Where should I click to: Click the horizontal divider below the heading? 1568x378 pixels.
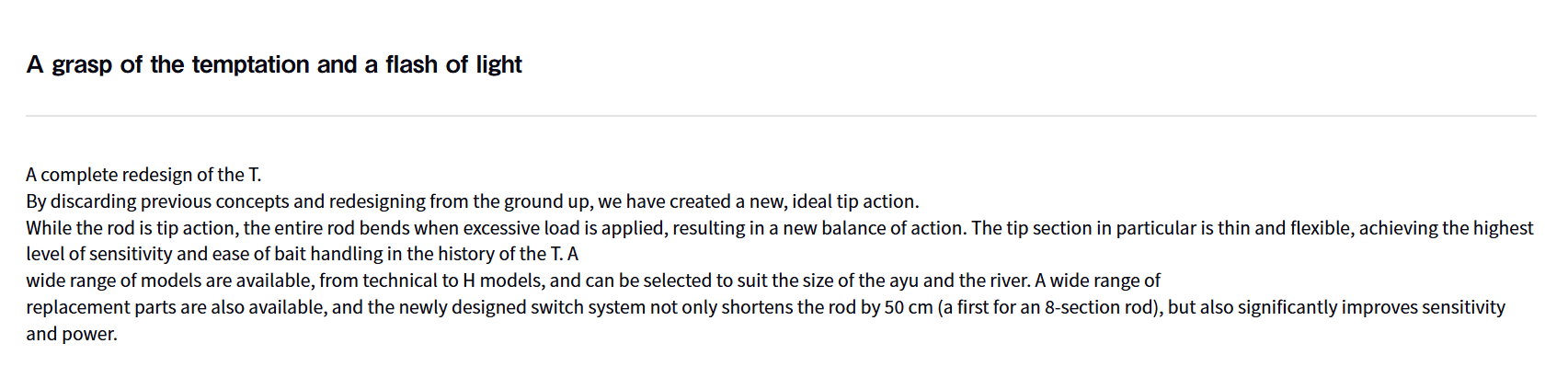pyautogui.click(x=781, y=116)
